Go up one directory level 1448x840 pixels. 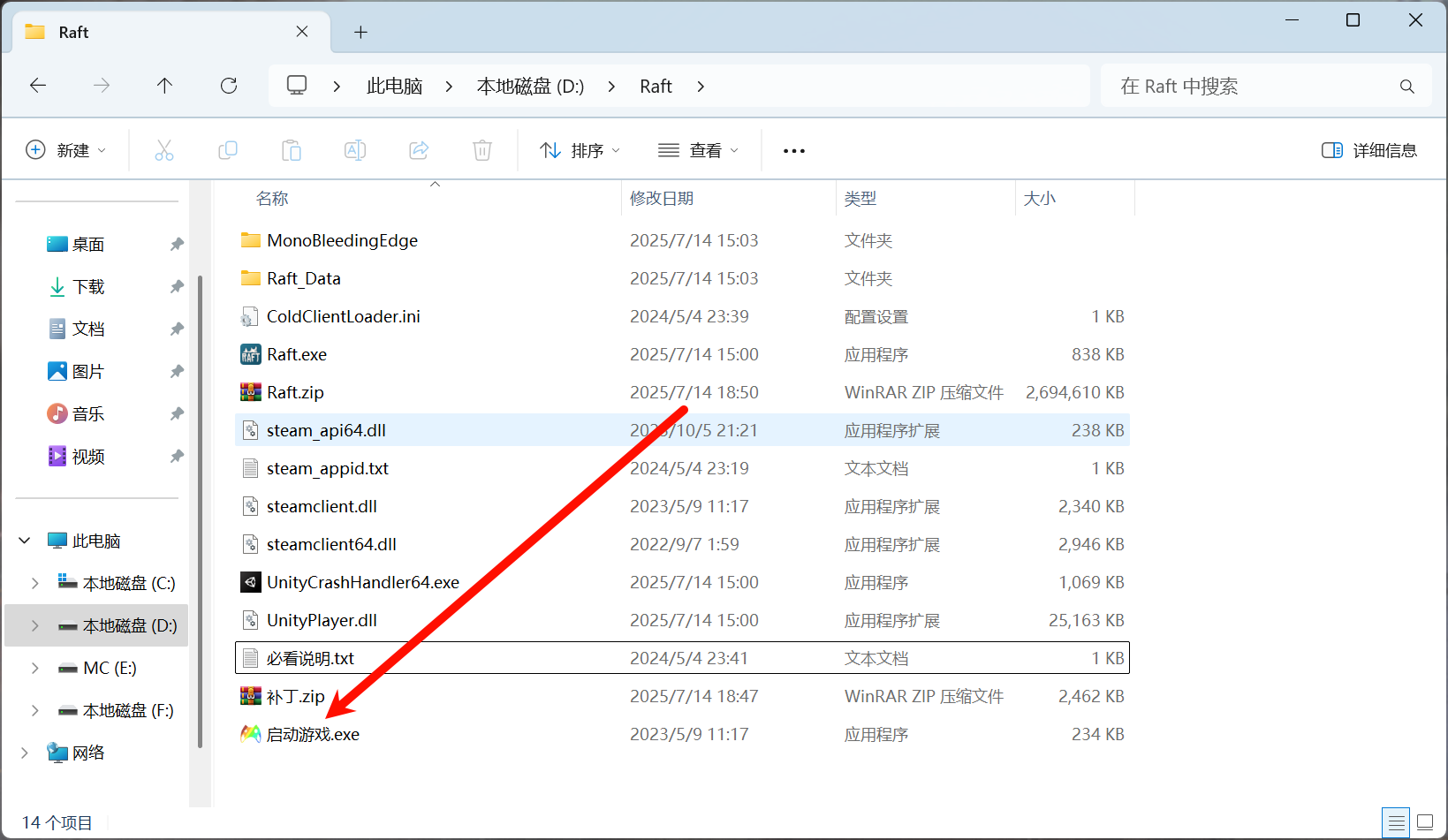click(164, 86)
